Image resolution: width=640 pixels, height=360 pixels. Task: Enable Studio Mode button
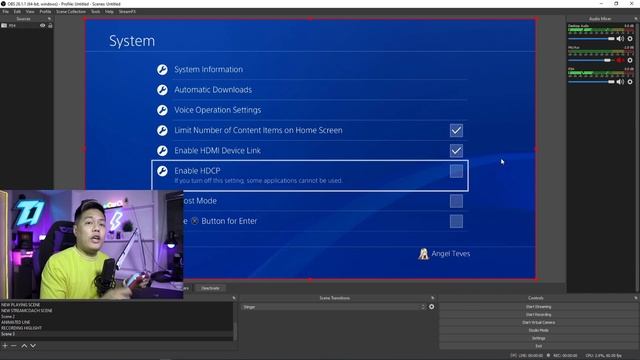click(538, 330)
